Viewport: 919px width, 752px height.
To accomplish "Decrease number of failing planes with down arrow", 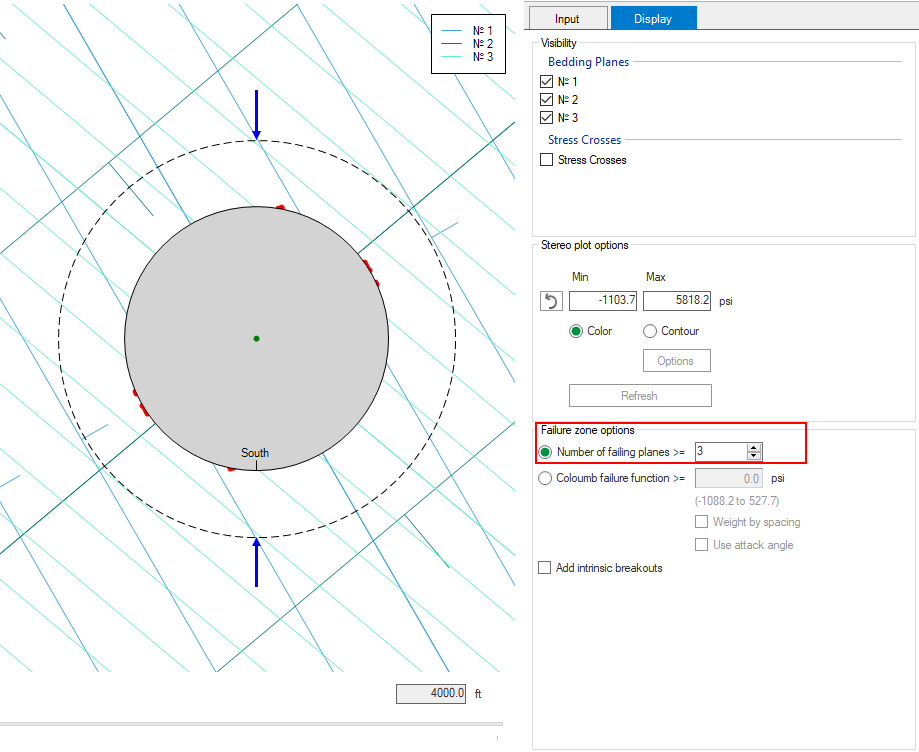I will point(754,456).
